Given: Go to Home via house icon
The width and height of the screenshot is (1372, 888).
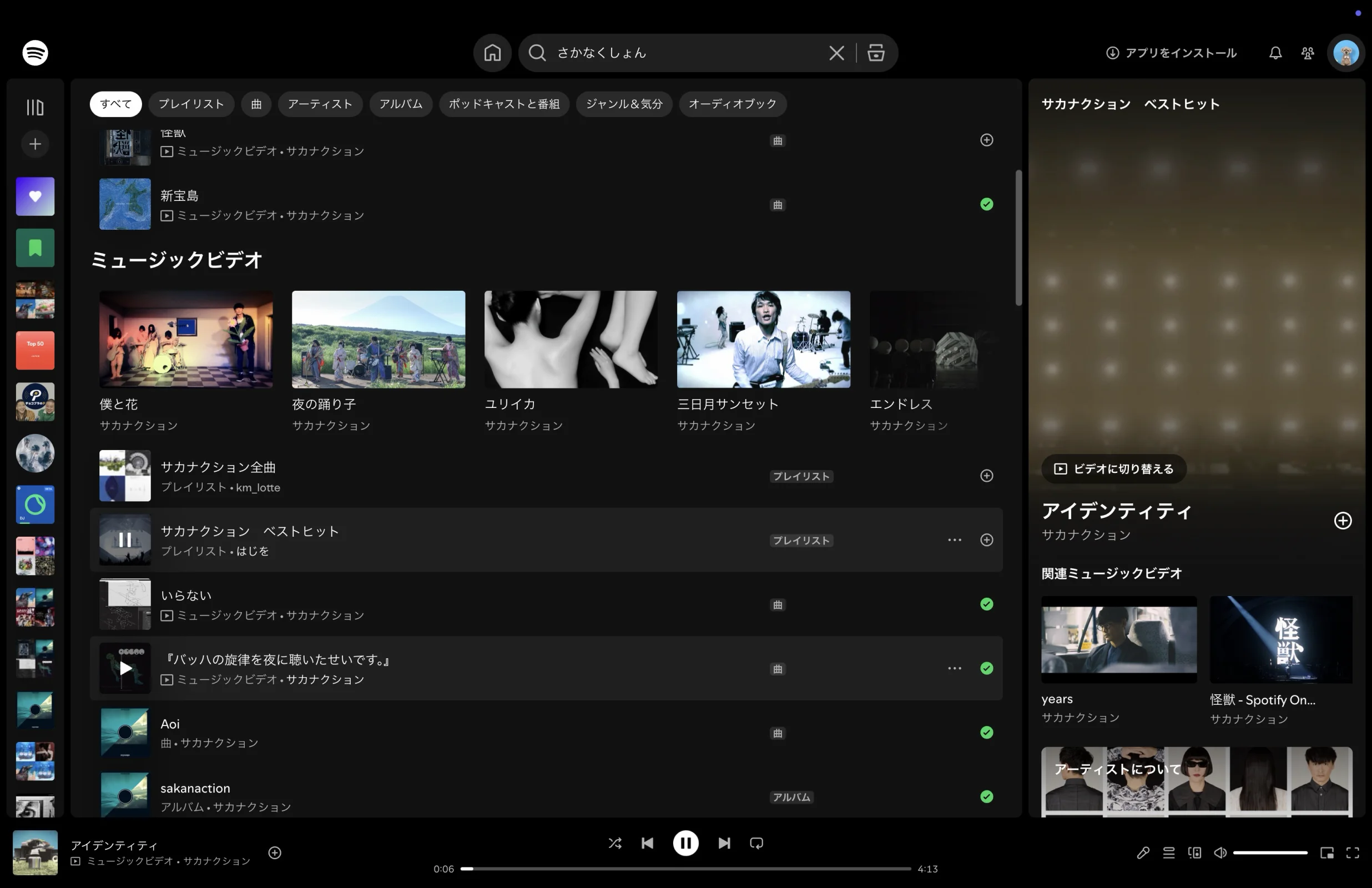Looking at the screenshot, I should click(492, 53).
